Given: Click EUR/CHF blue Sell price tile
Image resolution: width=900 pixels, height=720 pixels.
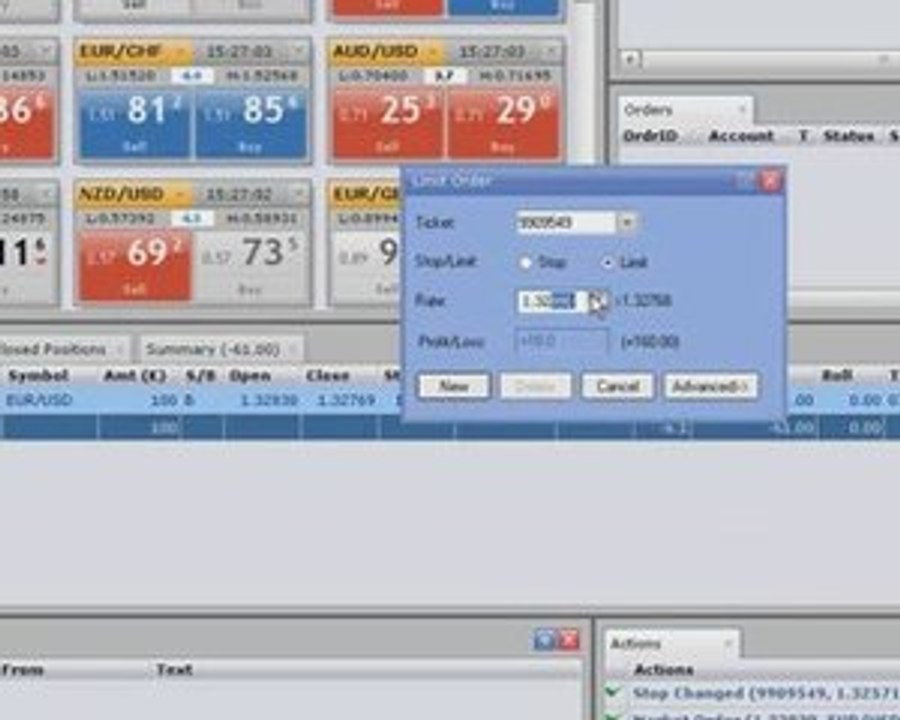Looking at the screenshot, I should click(x=135, y=123).
